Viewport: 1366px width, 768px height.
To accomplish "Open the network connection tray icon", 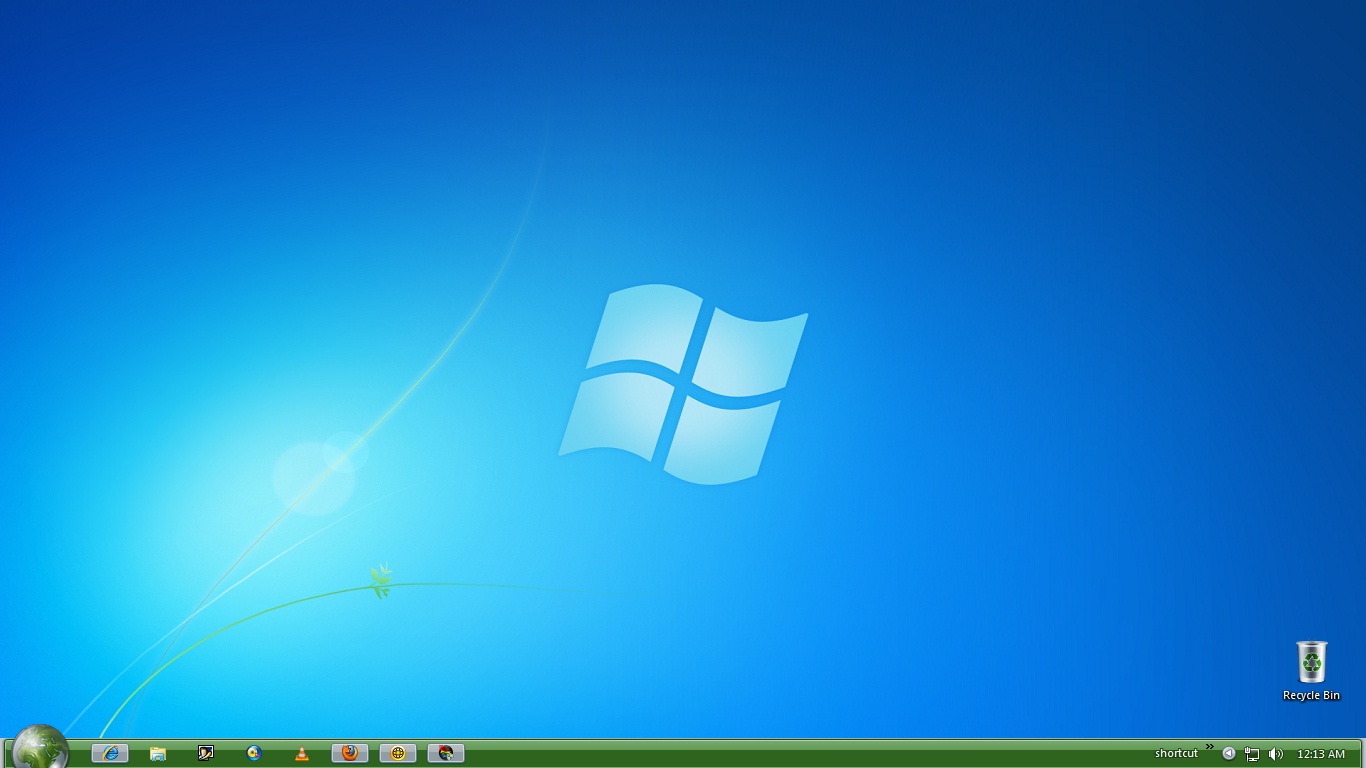I will pos(1252,753).
